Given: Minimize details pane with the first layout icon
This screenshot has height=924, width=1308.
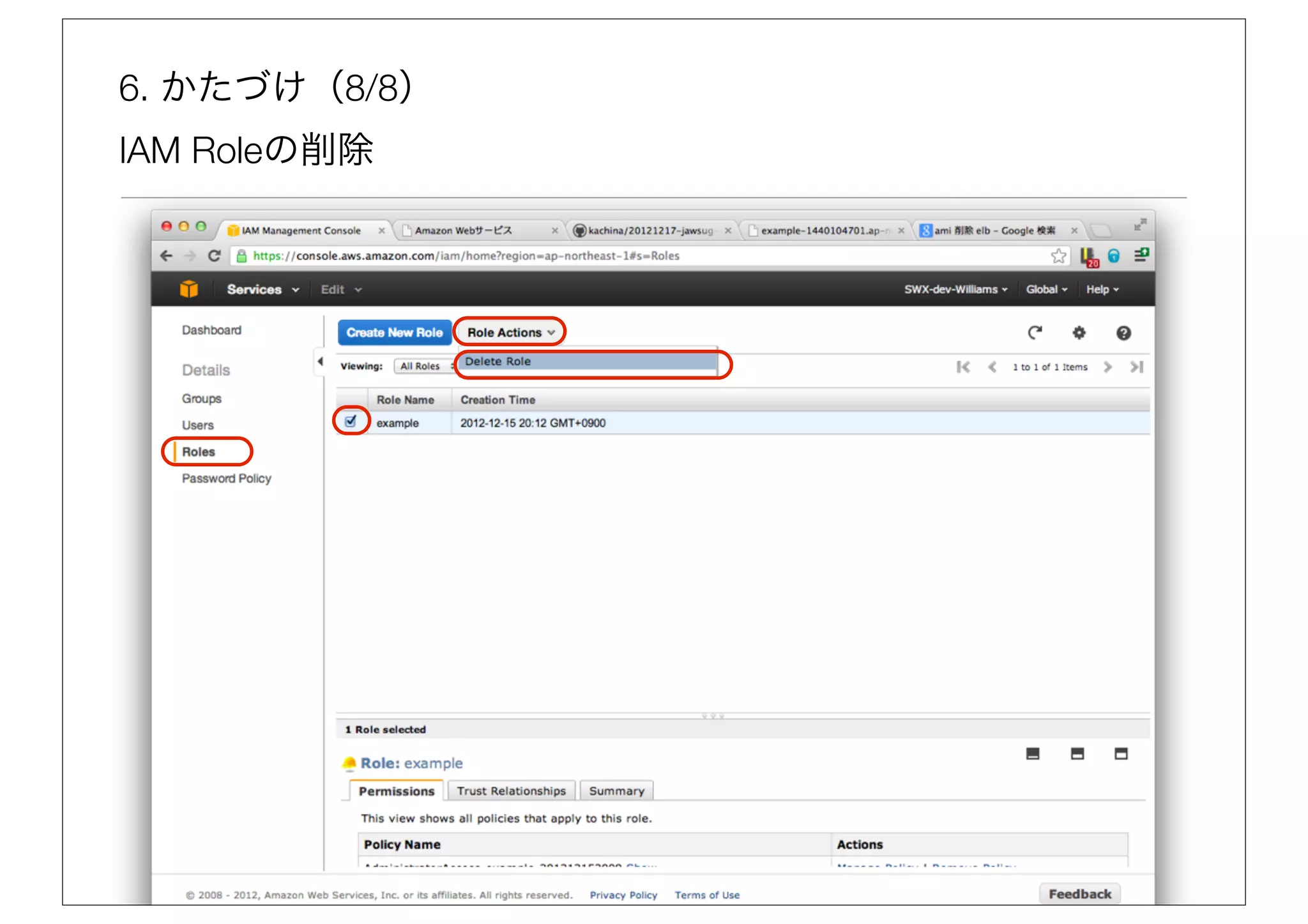Looking at the screenshot, I should [x=1033, y=754].
